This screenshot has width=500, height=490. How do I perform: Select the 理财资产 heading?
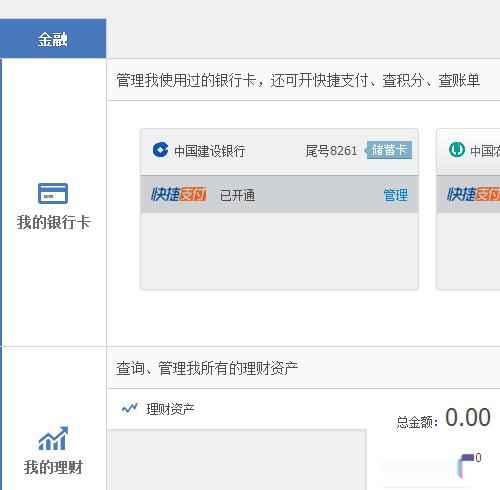click(170, 409)
